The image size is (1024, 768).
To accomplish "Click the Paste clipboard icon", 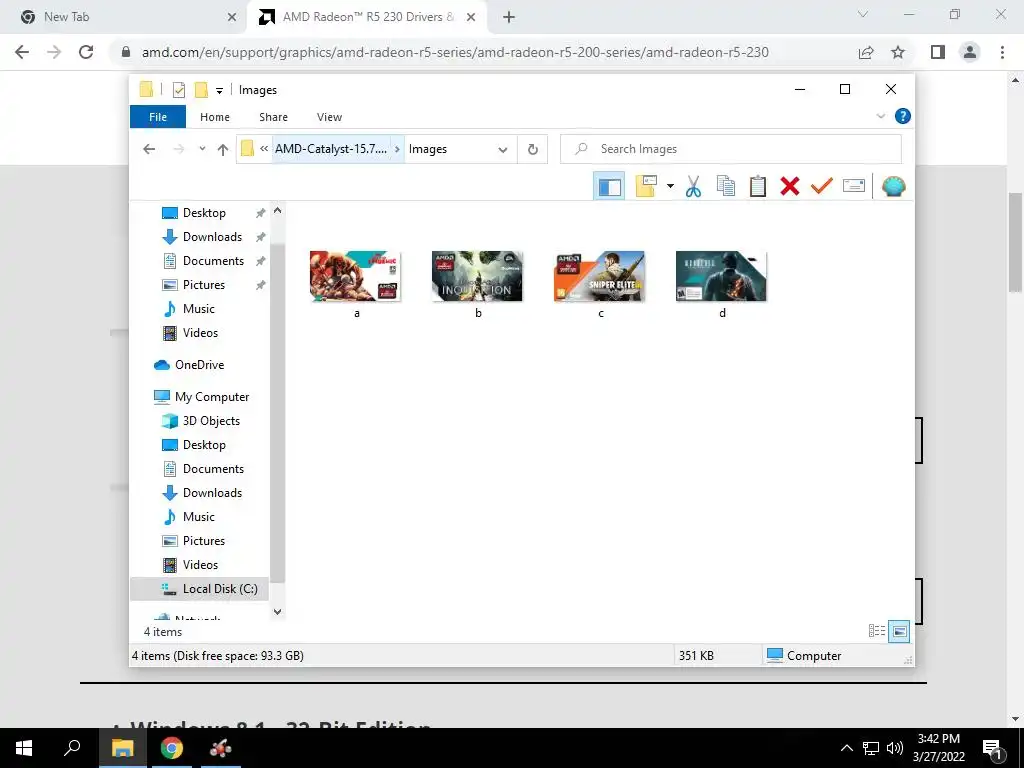I will pos(758,187).
